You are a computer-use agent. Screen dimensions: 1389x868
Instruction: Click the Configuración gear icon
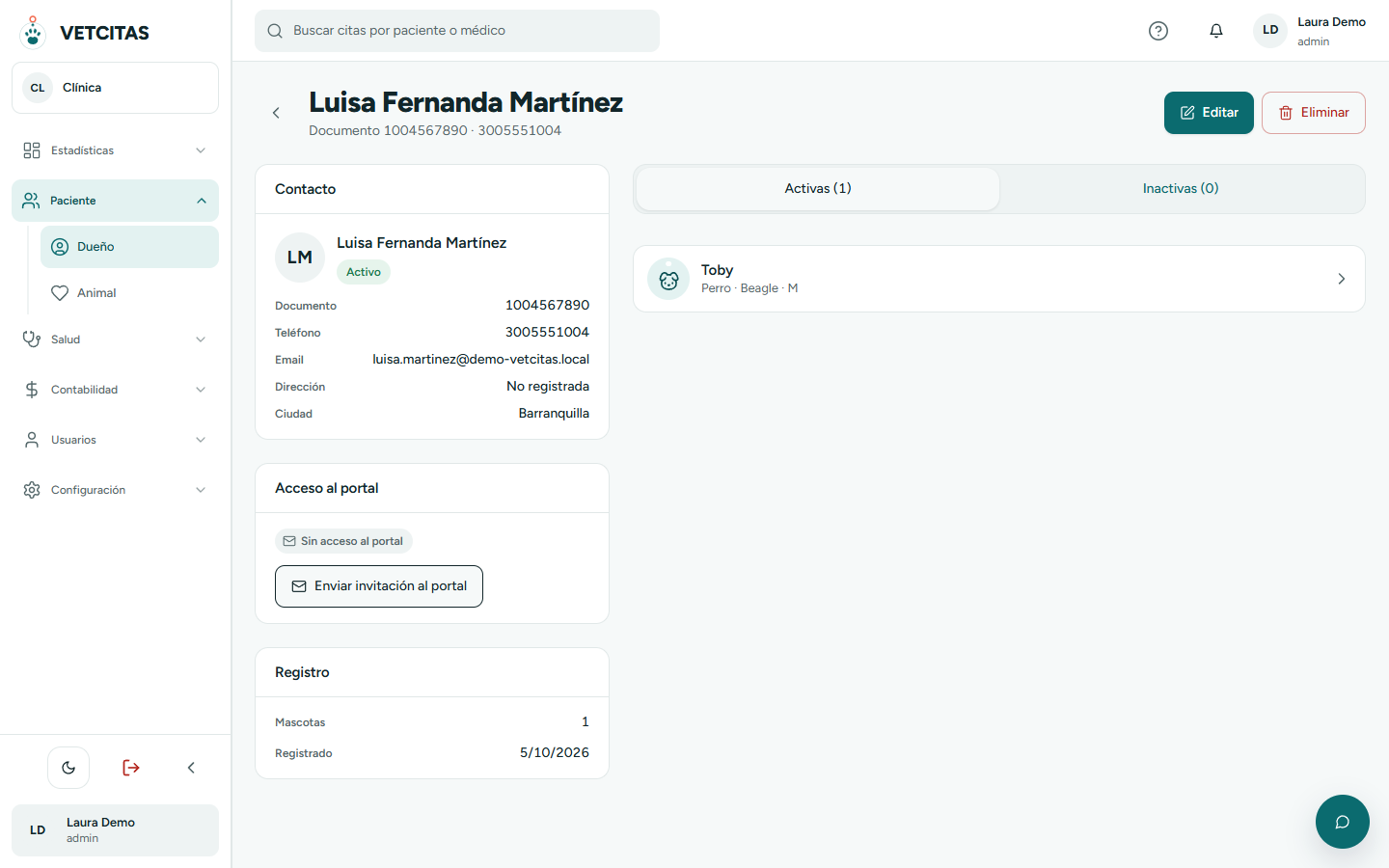click(32, 490)
